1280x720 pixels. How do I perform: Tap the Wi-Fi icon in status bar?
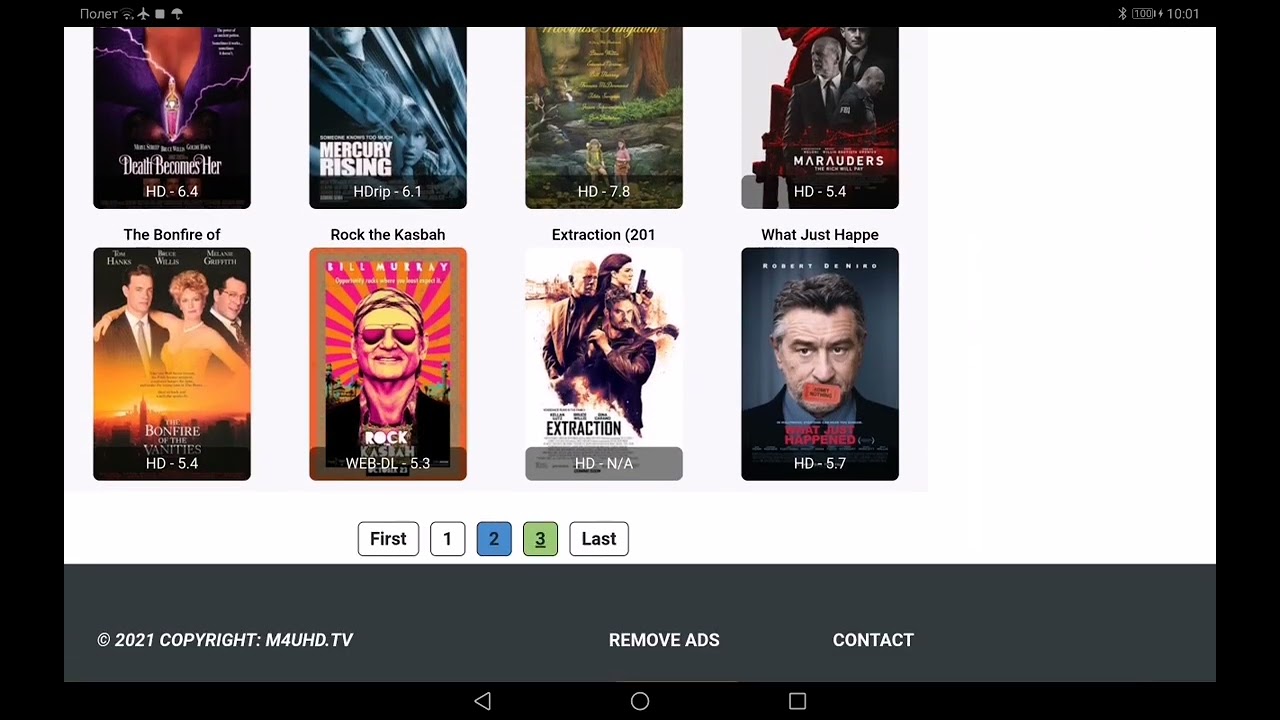pos(127,14)
